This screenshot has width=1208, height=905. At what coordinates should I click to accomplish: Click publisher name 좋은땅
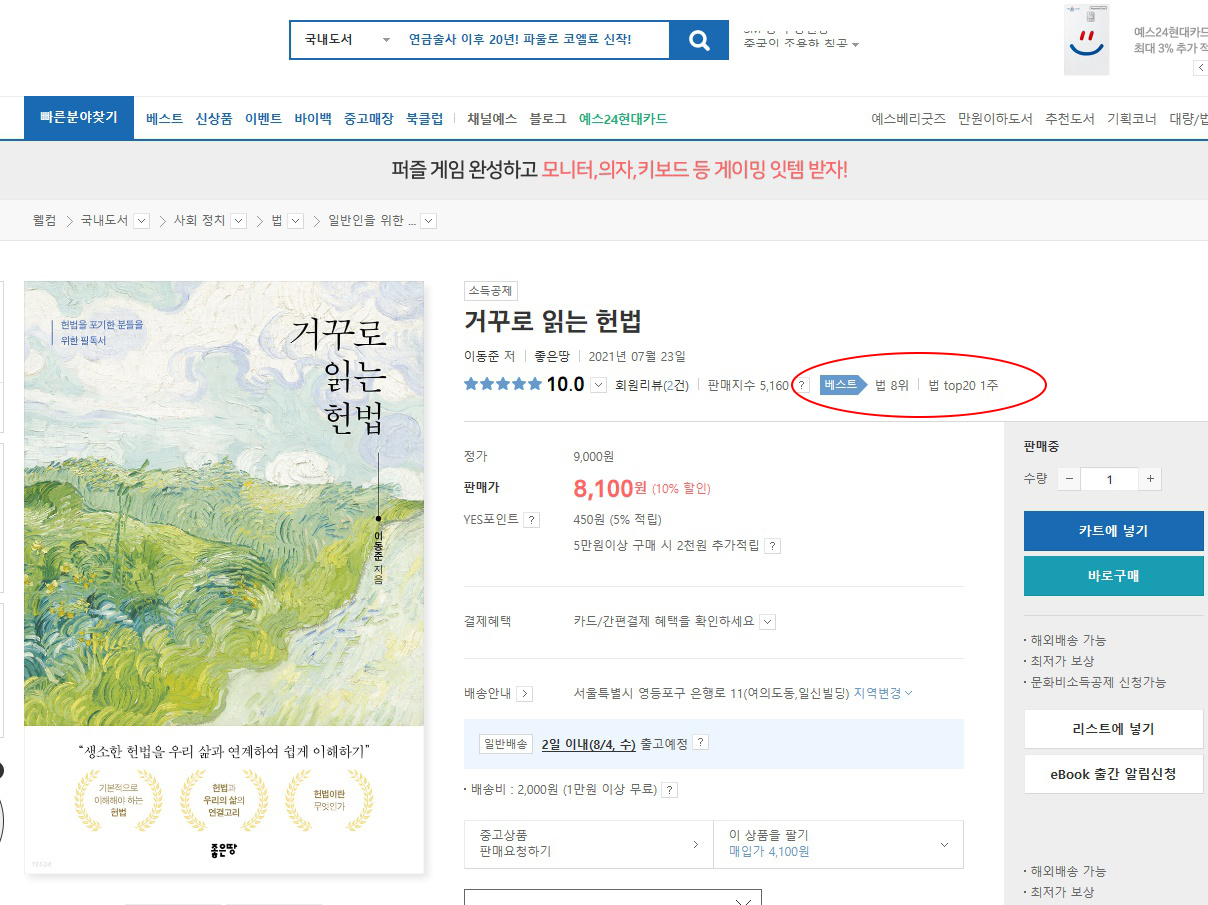(552, 356)
